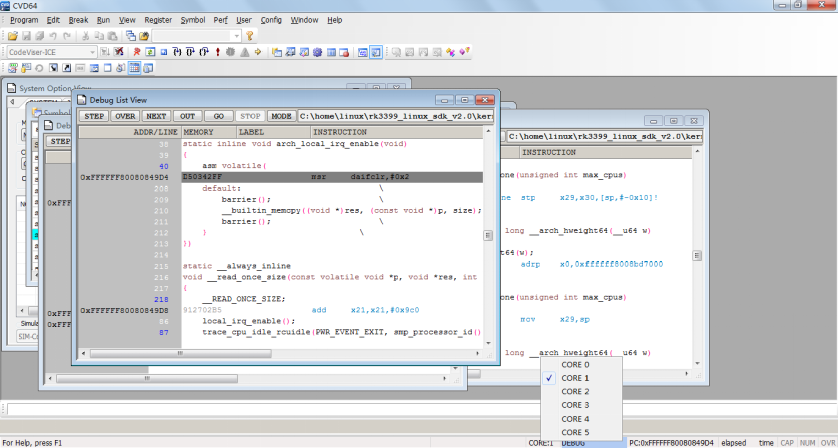Click the yellow right arrow toolbar icon
Image resolution: width=838 pixels, height=448 pixels.
[258, 51]
